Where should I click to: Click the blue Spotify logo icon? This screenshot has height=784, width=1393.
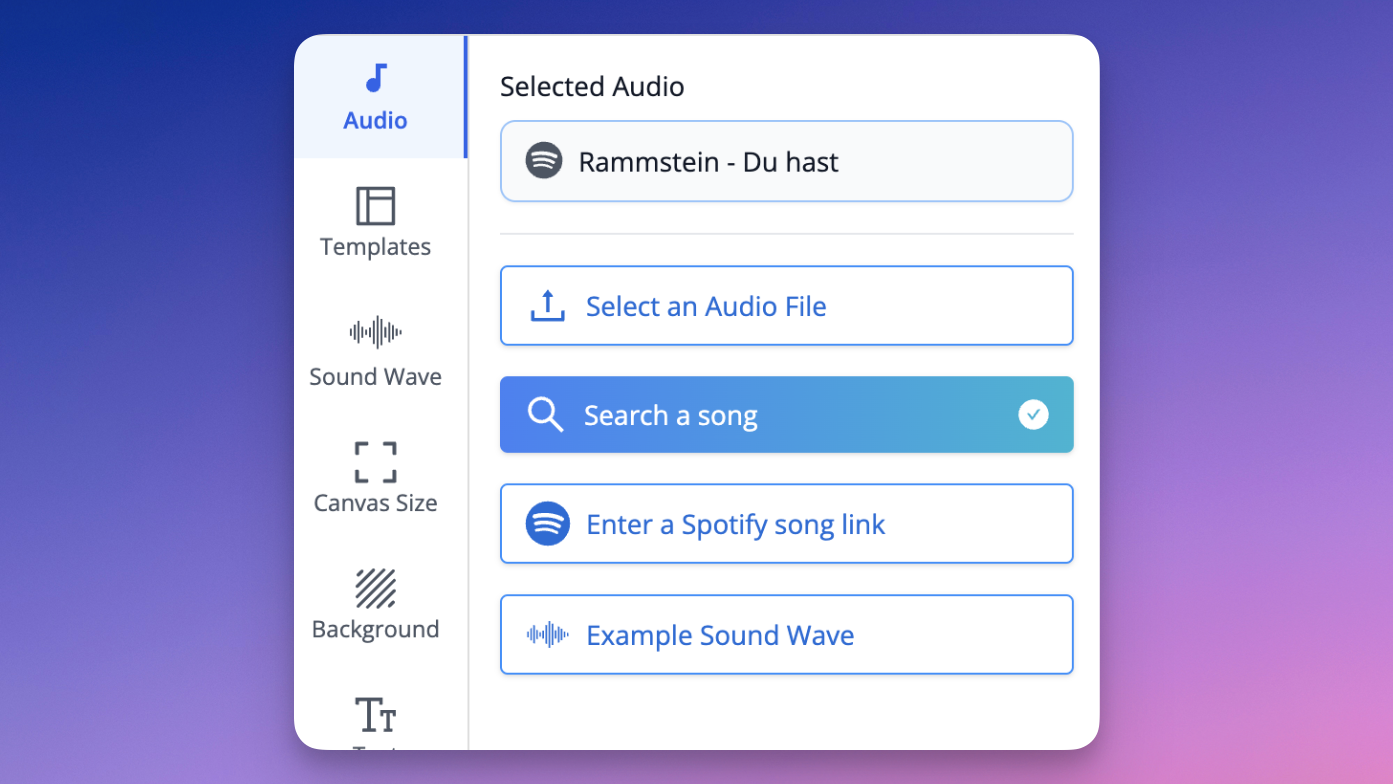click(x=547, y=524)
